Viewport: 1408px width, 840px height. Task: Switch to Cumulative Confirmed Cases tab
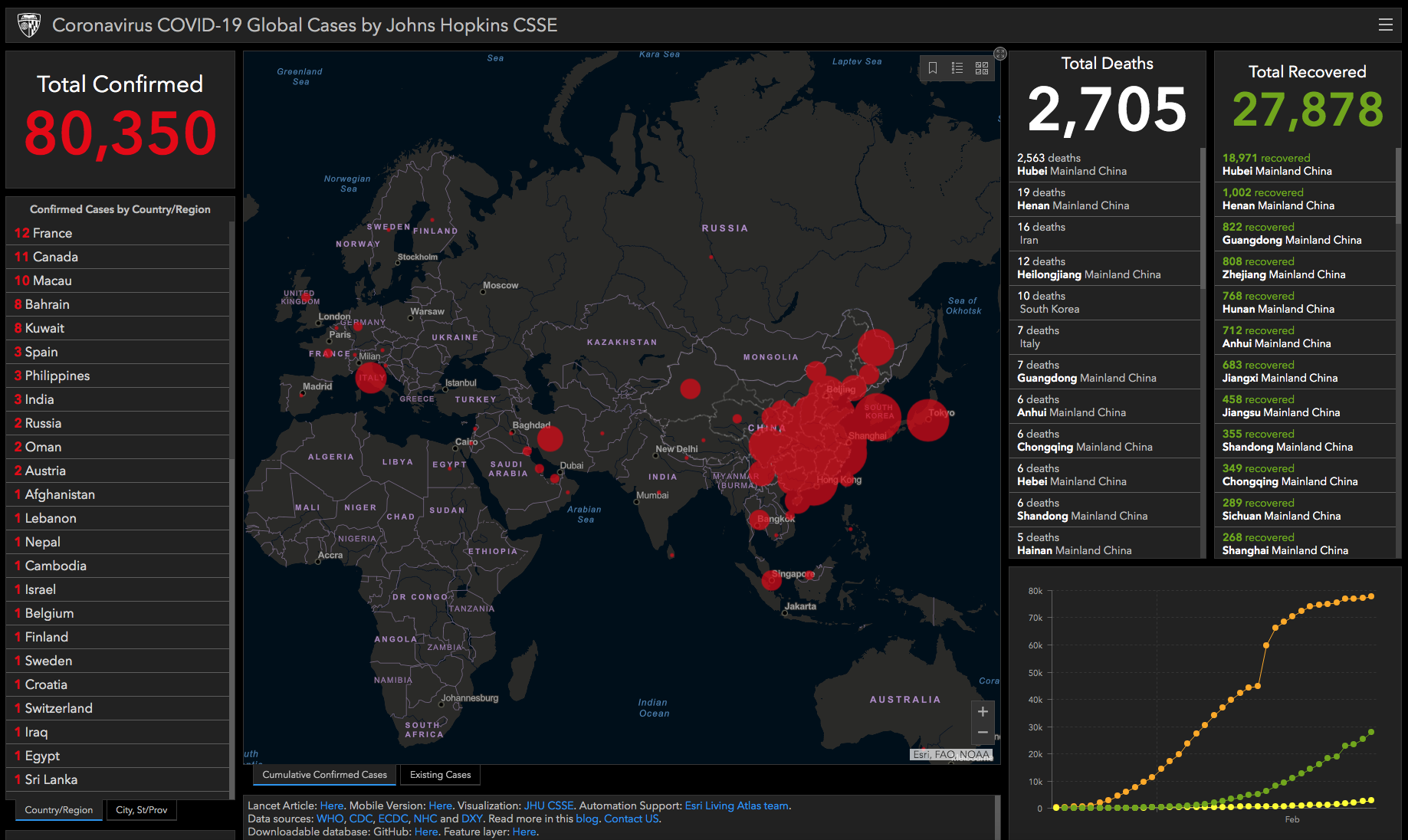(325, 775)
